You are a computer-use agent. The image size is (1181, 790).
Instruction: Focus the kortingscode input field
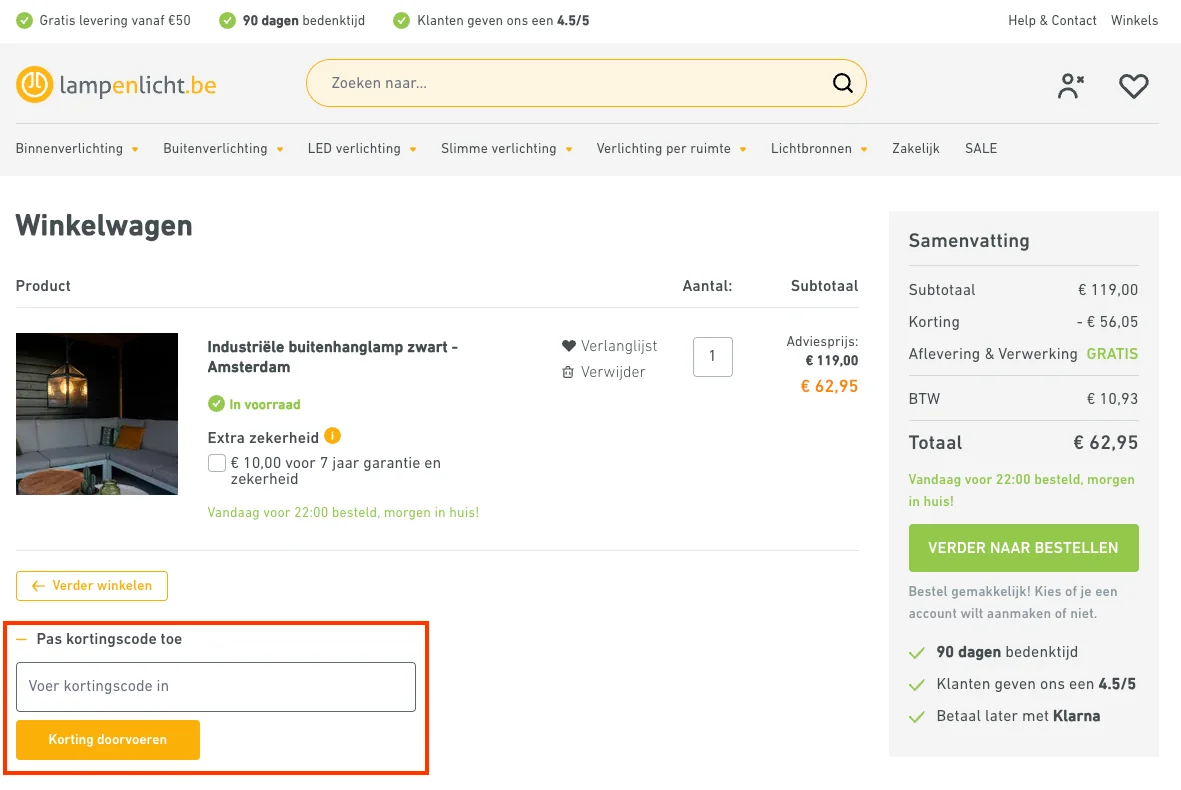[215, 687]
